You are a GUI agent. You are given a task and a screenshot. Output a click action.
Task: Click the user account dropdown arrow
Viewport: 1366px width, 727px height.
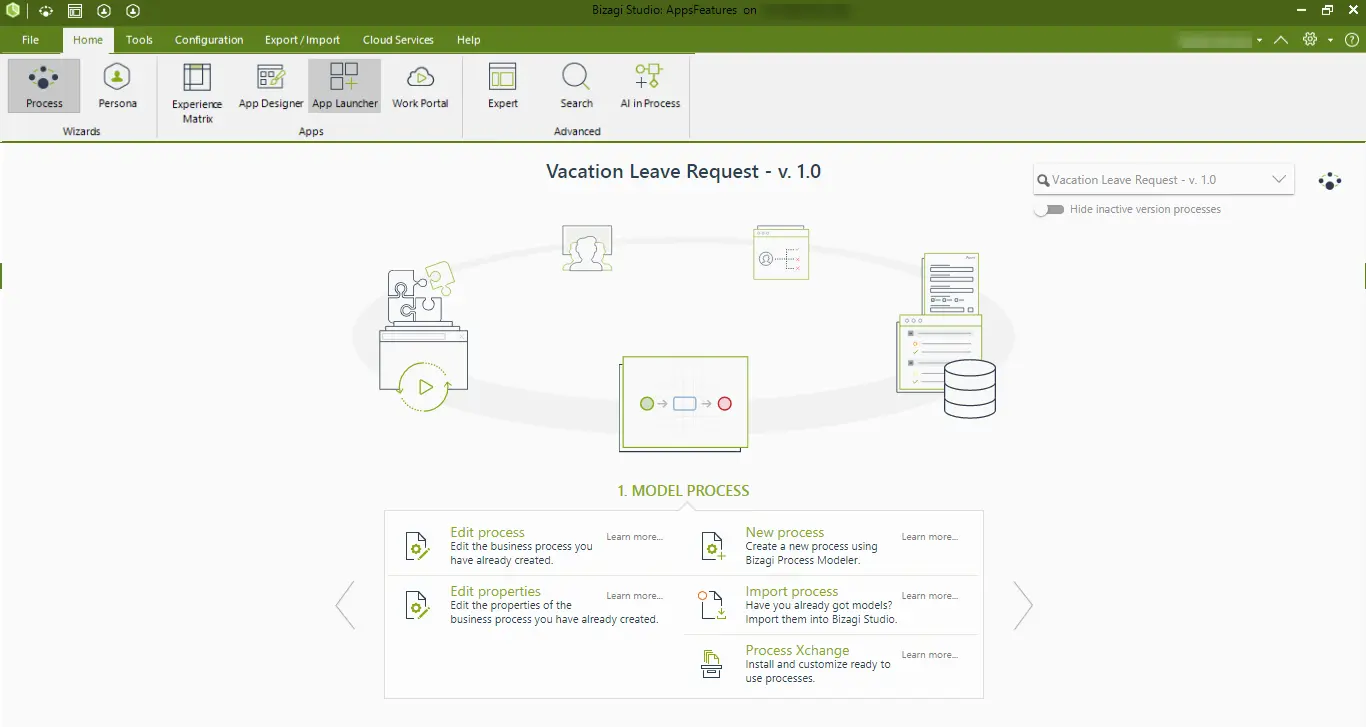[x=1260, y=41]
